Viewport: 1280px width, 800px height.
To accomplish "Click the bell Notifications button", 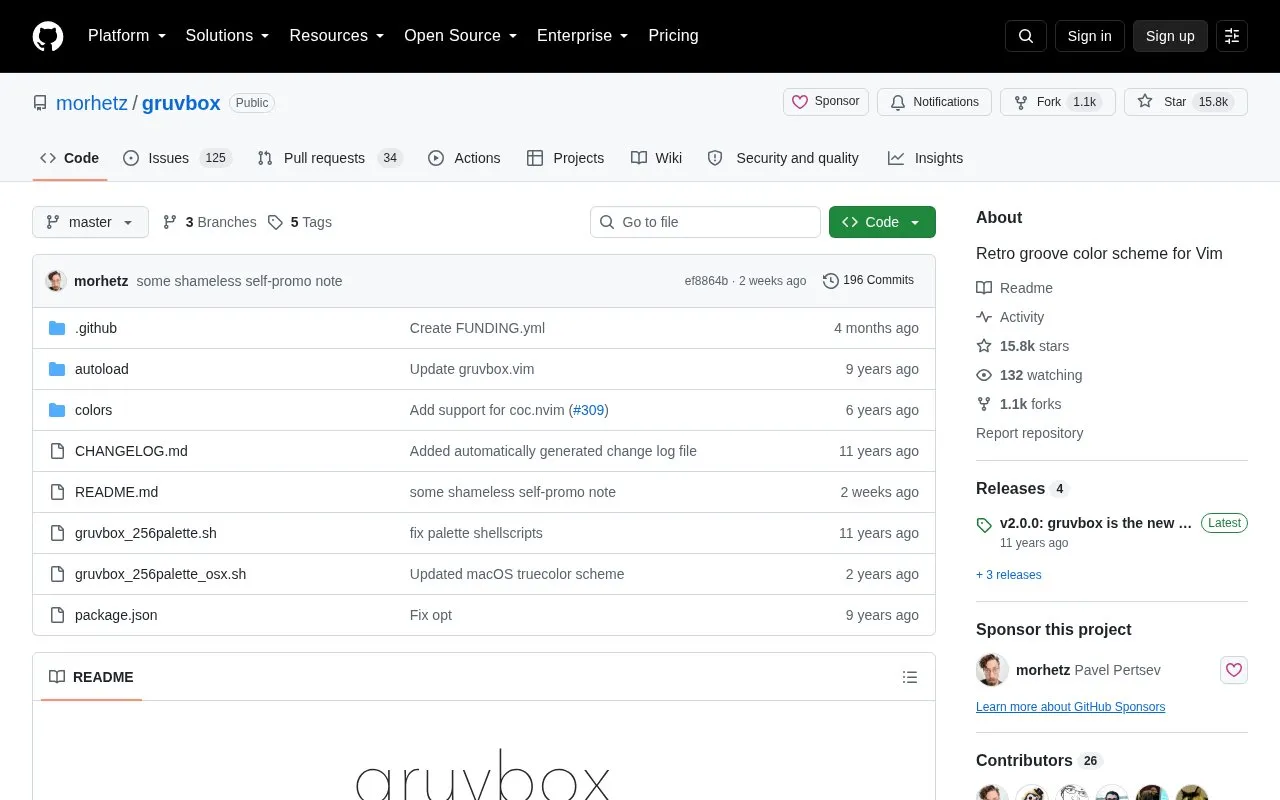I will (x=934, y=102).
